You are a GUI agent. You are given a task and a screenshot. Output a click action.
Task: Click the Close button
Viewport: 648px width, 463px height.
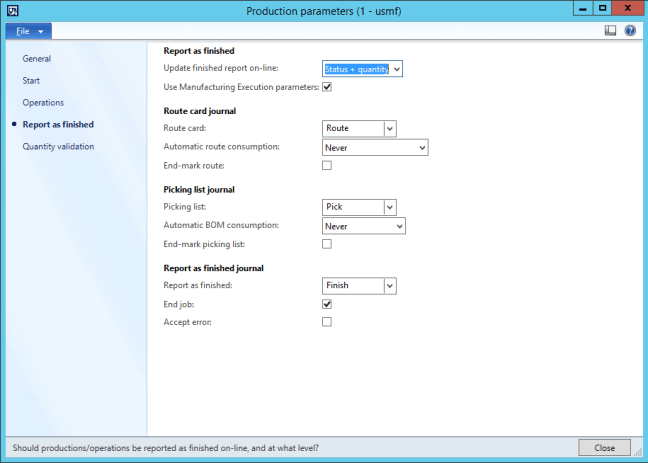pos(604,448)
